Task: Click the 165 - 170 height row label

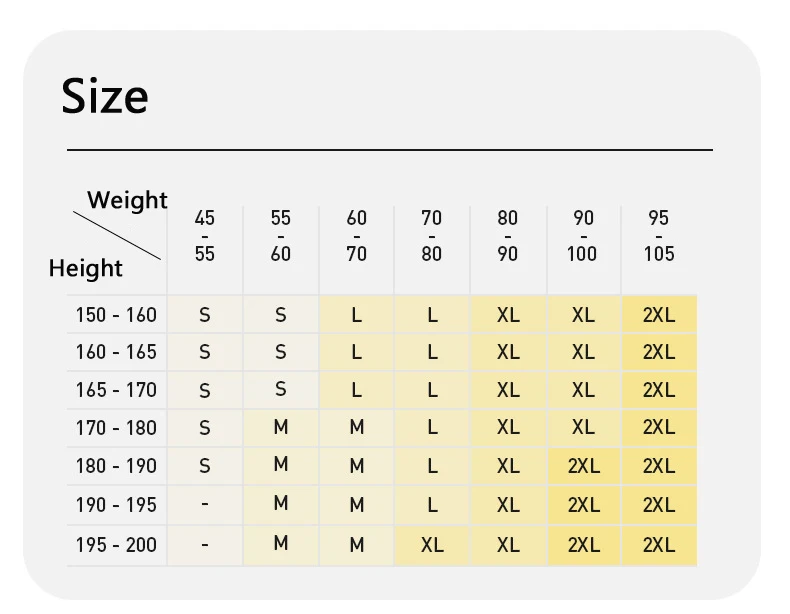Action: 116,390
